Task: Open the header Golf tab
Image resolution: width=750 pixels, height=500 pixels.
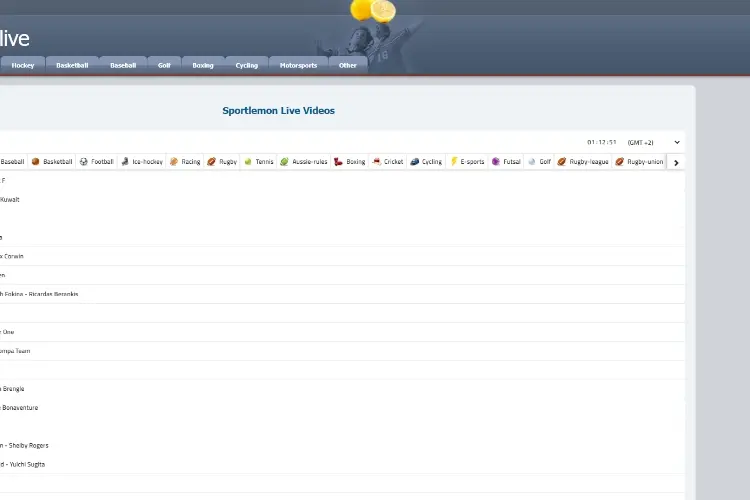Action: [x=164, y=66]
